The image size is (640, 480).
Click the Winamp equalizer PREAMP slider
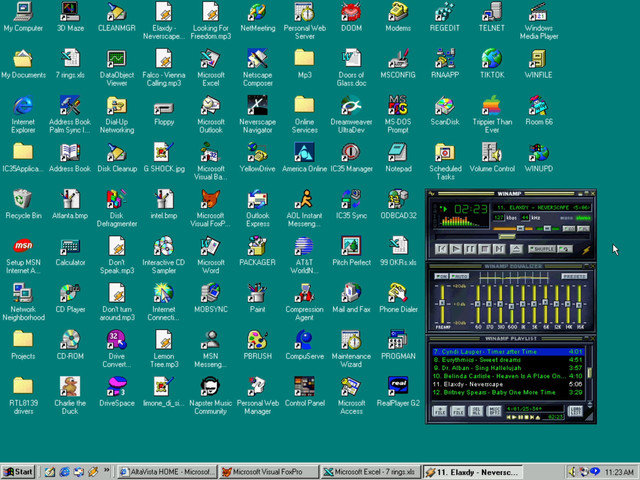click(x=441, y=303)
